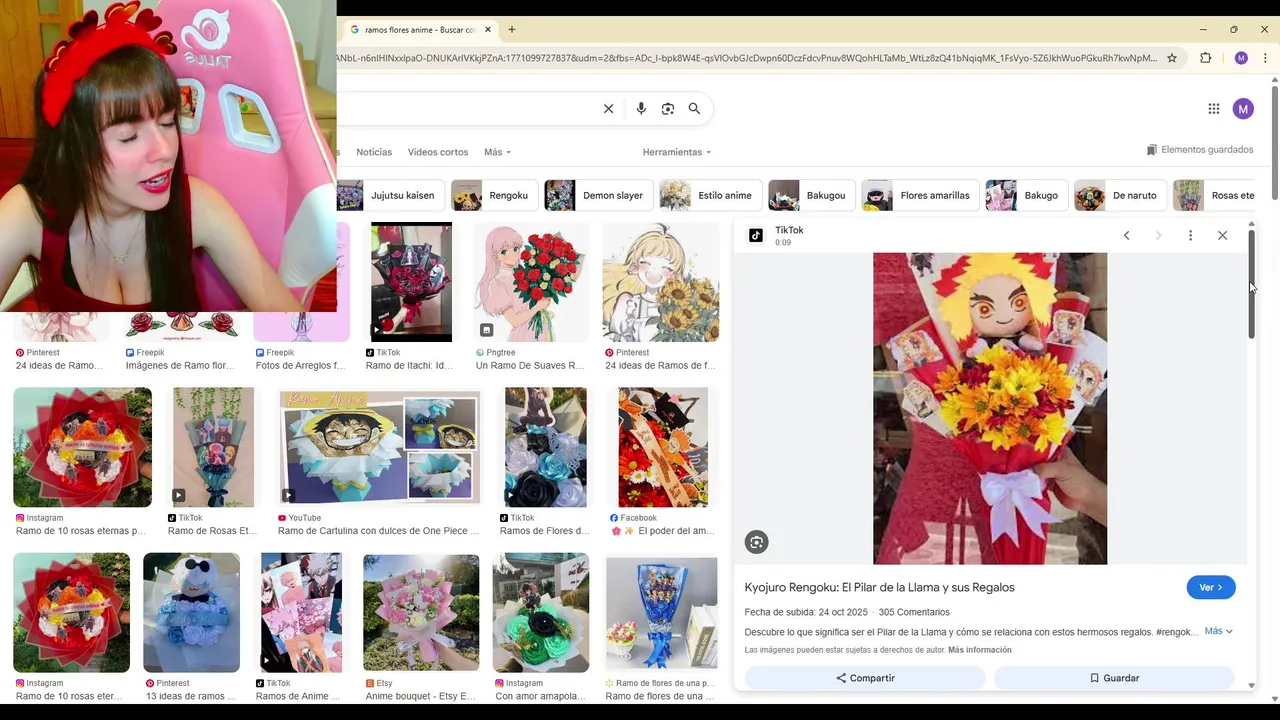
Task: Click 305 Comentarios text
Action: (914, 612)
